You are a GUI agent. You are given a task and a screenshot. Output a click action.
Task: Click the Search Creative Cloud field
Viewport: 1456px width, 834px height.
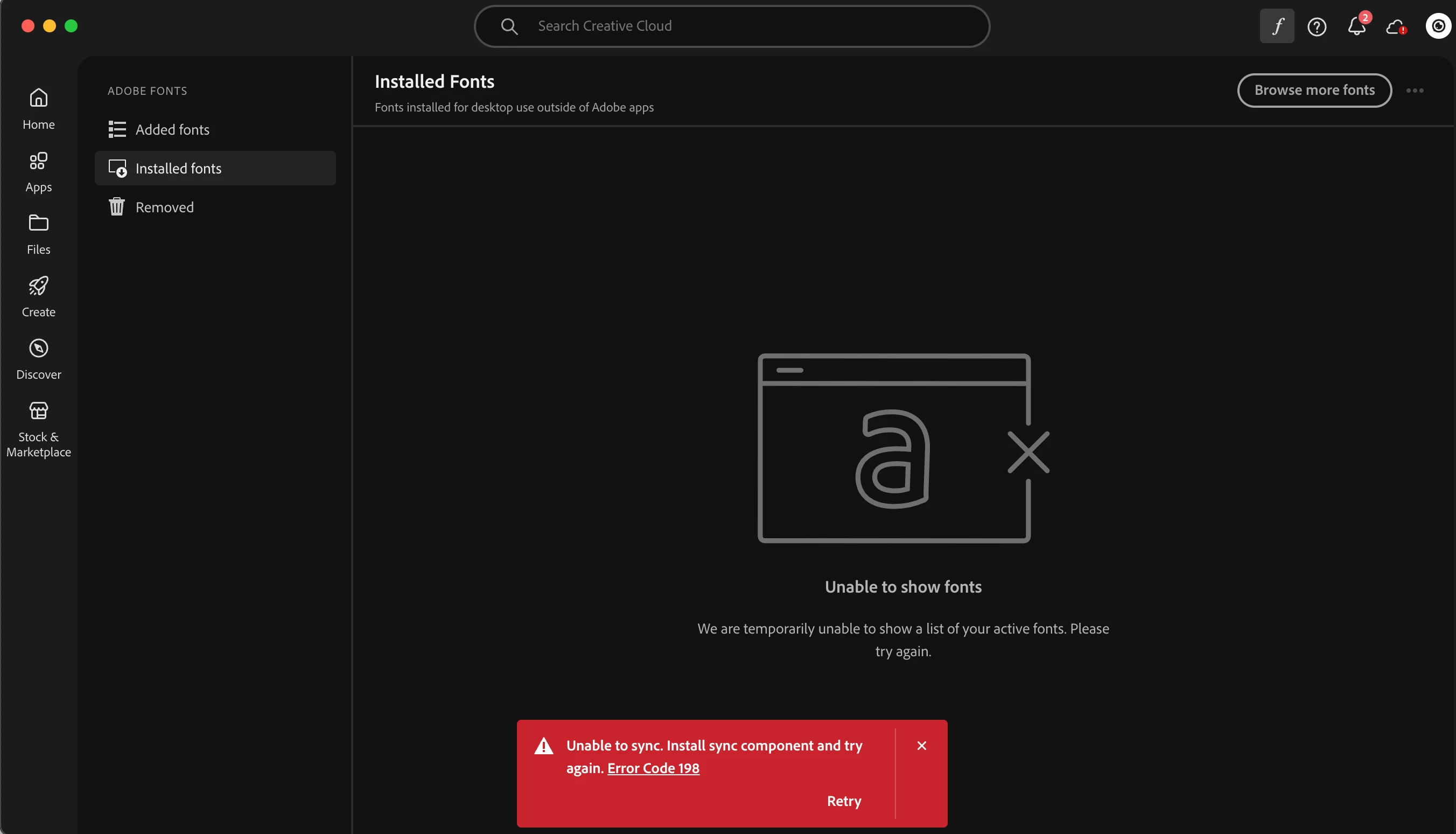[x=731, y=26]
